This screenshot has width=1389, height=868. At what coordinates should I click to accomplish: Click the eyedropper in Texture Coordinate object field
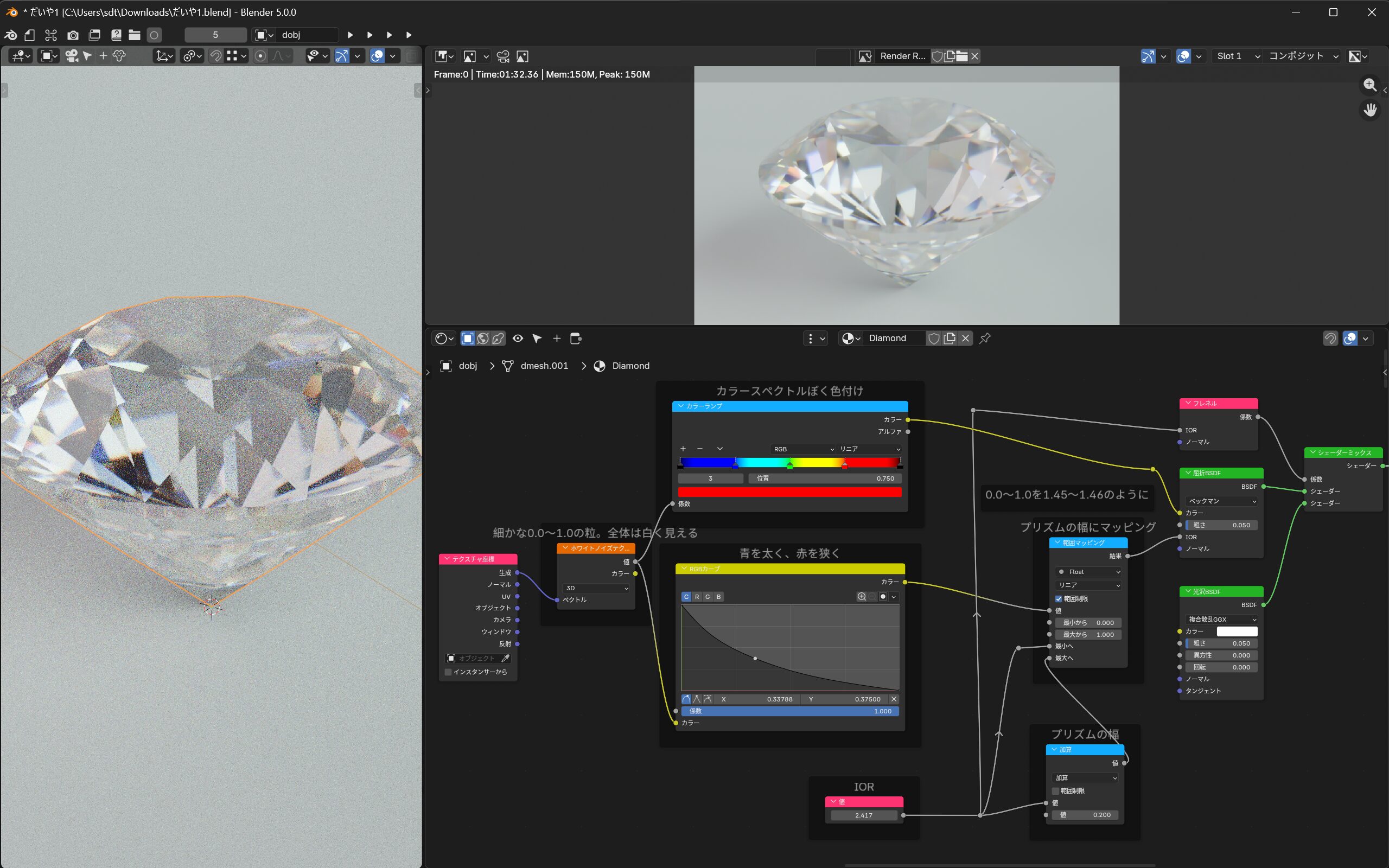pyautogui.click(x=505, y=659)
